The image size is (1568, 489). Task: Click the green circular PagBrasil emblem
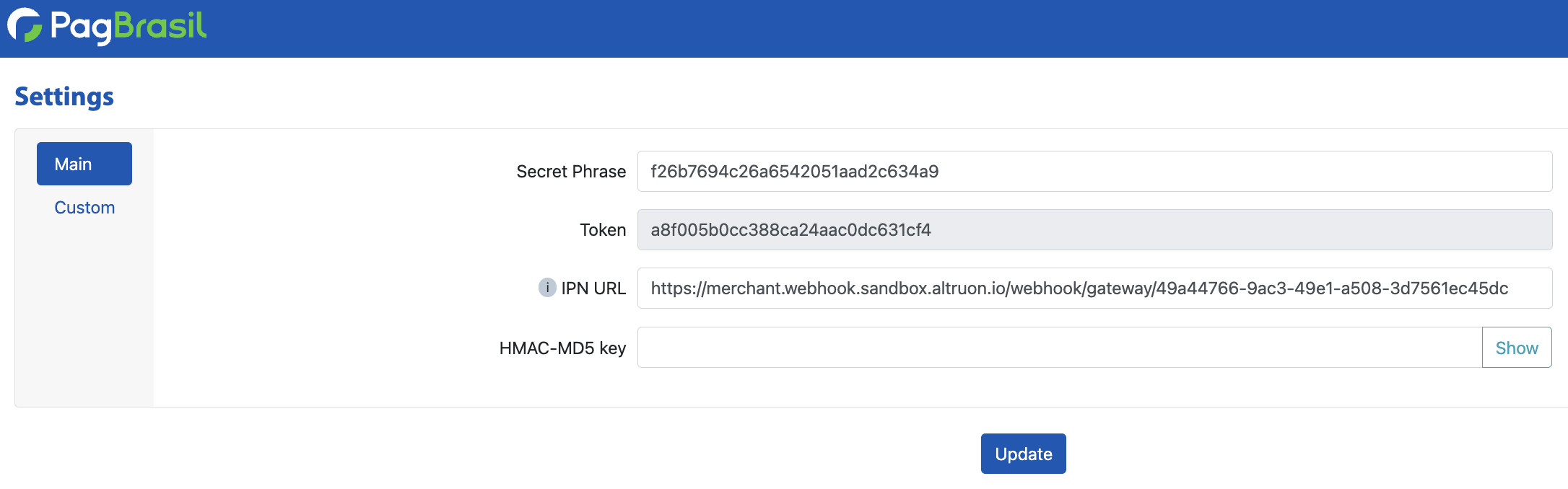(24, 26)
